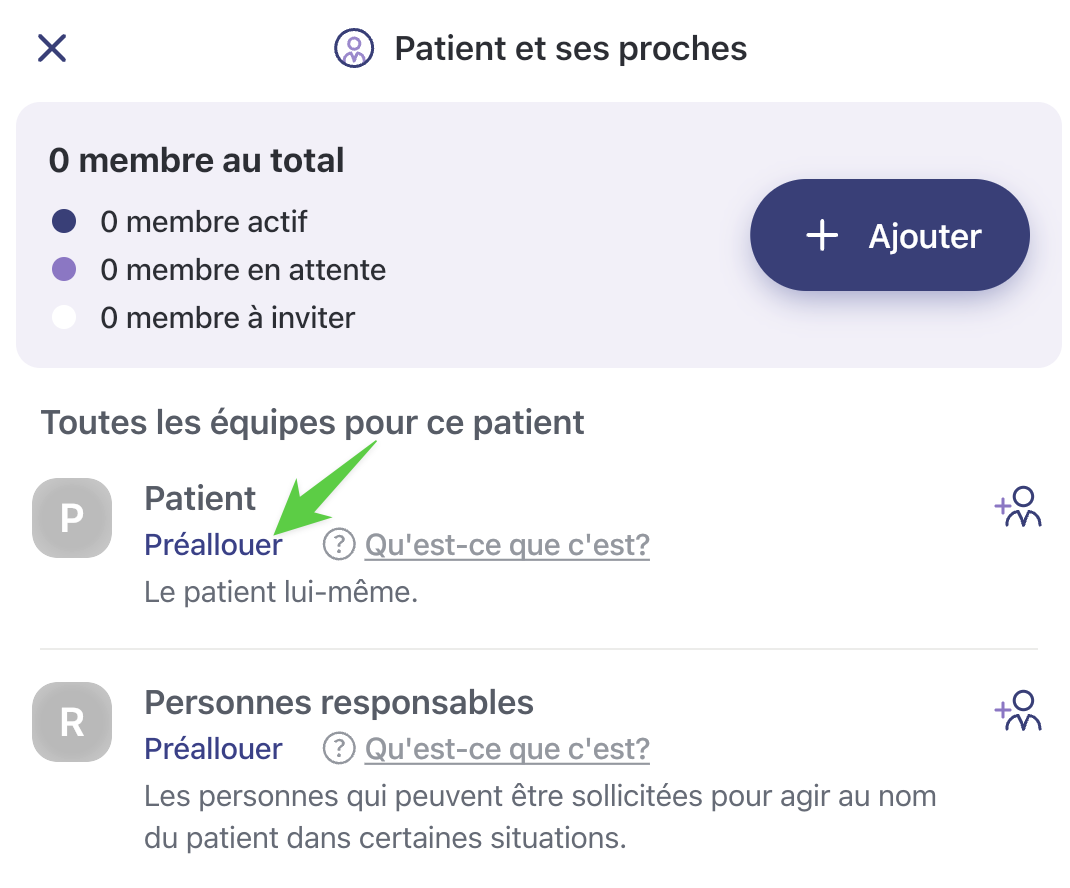Click Préallouer under Personnes responsables
This screenshot has height=888, width=1070.
pyautogui.click(x=213, y=749)
